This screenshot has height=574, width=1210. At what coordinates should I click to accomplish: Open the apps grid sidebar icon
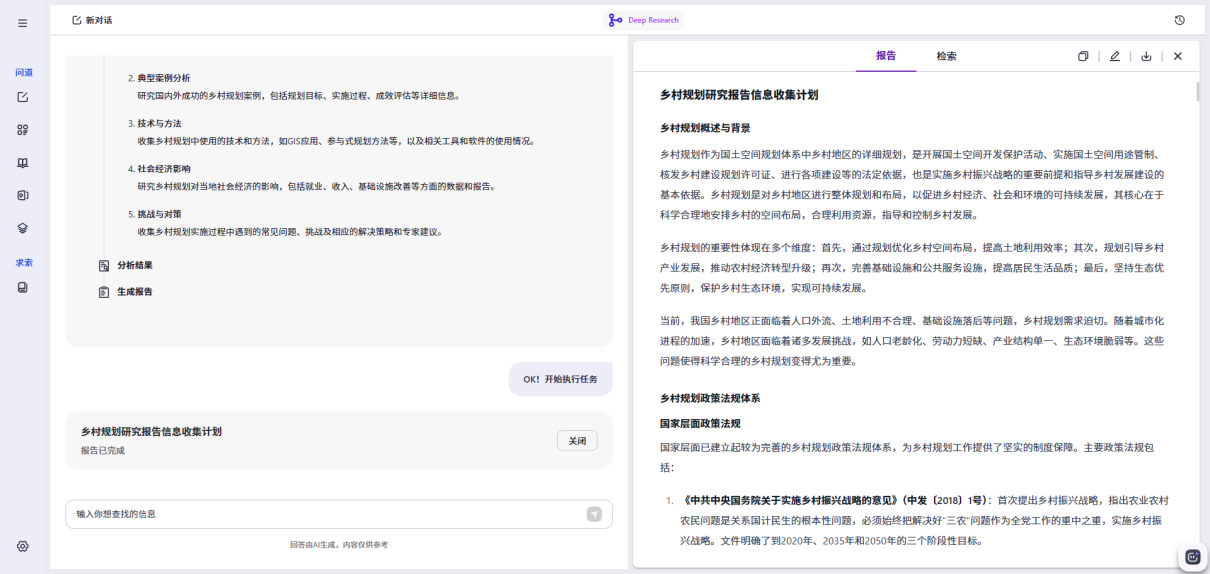tap(23, 130)
